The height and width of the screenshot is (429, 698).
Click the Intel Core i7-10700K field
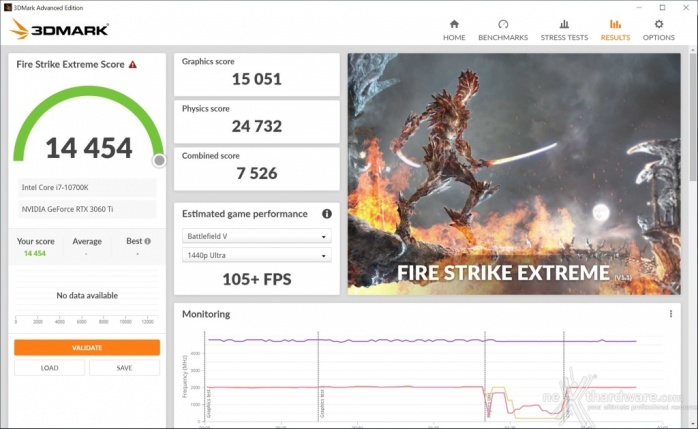[87, 187]
